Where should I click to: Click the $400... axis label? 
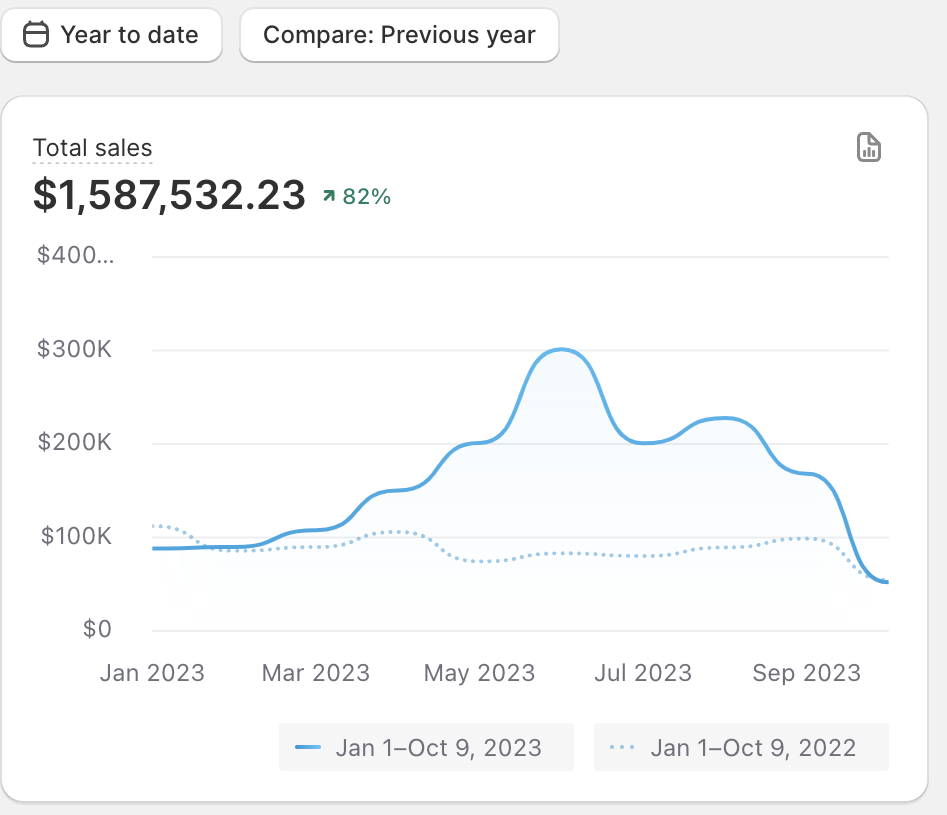point(75,255)
